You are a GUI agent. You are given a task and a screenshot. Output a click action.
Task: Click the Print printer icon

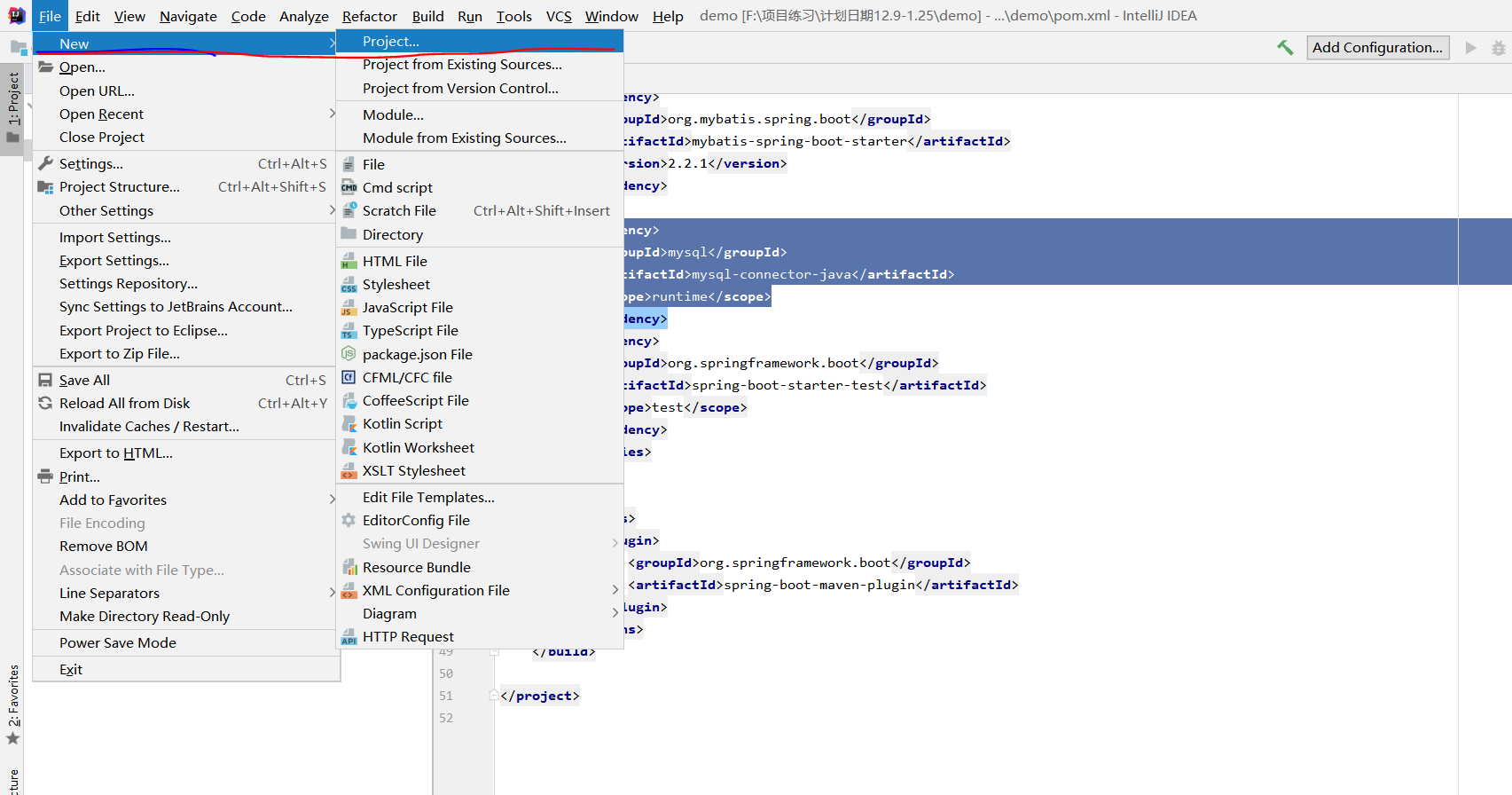[x=46, y=476]
